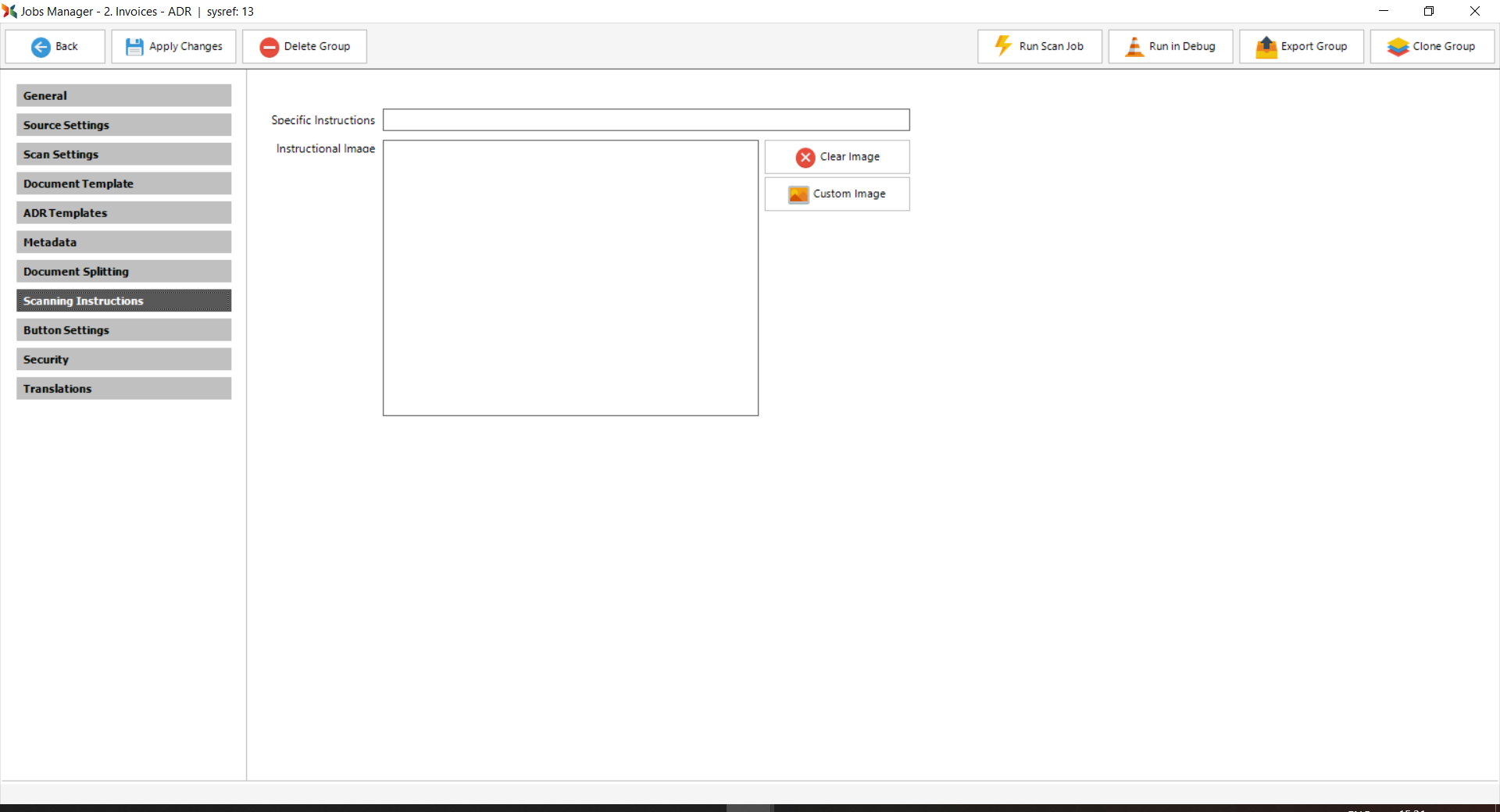Click the Clone Group layers icon
The width and height of the screenshot is (1500, 812).
(x=1398, y=47)
